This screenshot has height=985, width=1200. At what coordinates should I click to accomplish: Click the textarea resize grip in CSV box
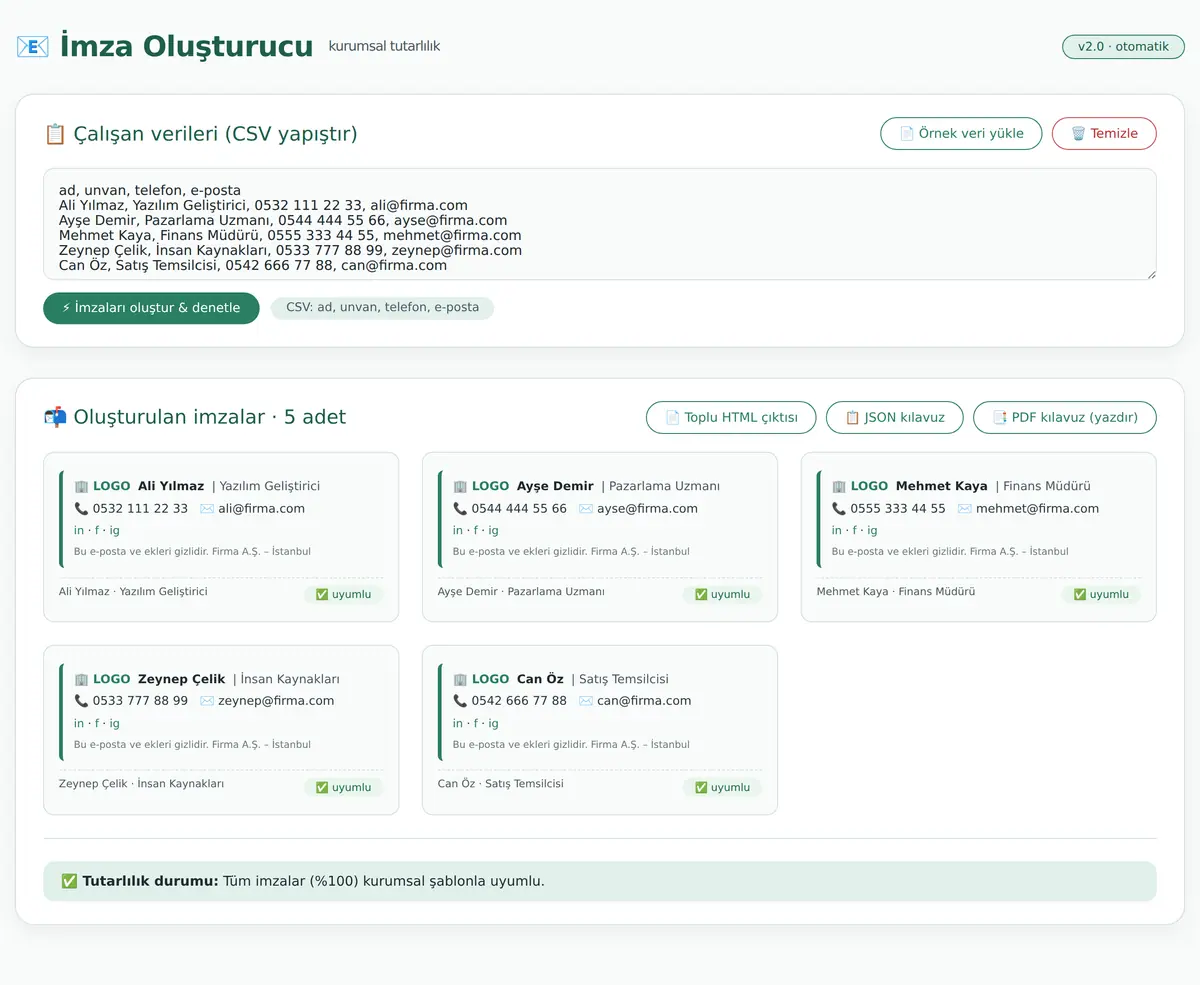point(1150,273)
